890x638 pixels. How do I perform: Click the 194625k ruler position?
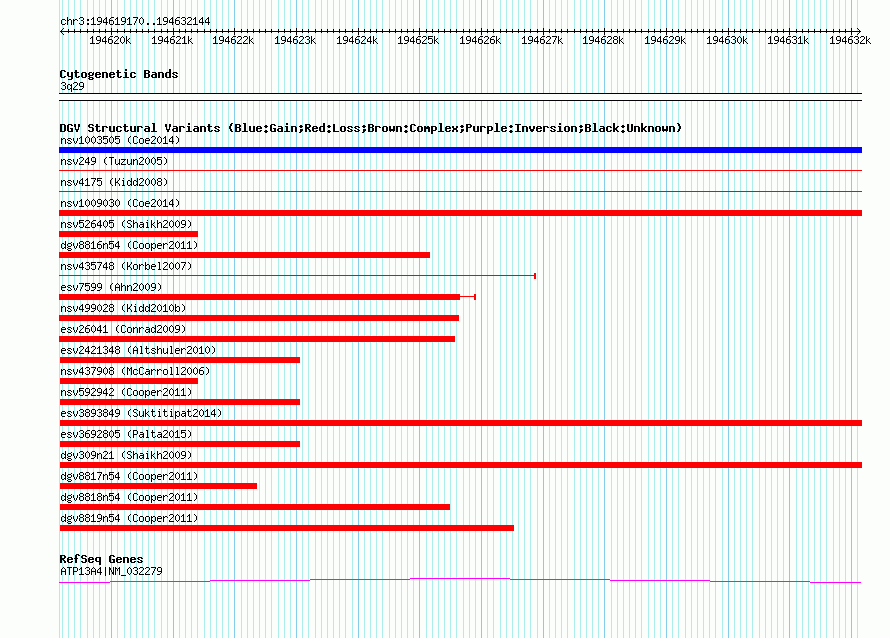pyautogui.click(x=418, y=40)
